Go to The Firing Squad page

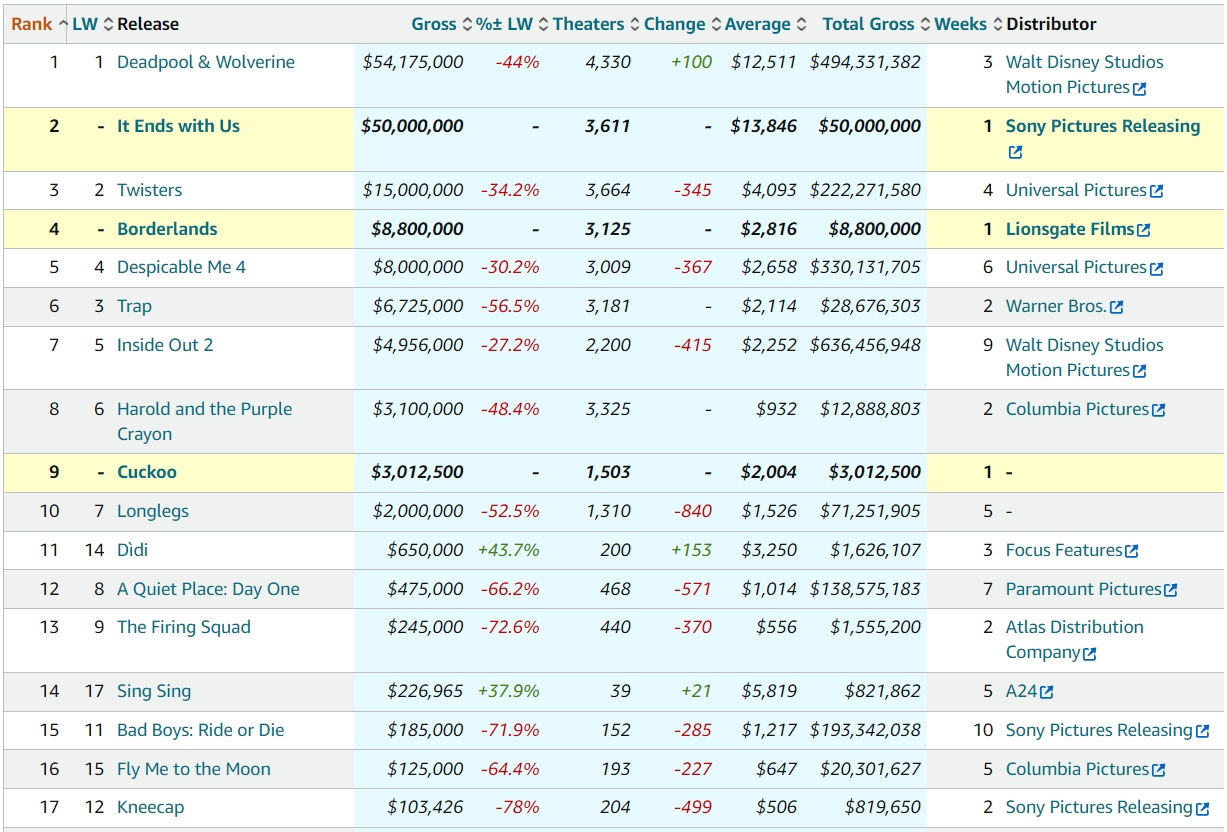point(184,627)
